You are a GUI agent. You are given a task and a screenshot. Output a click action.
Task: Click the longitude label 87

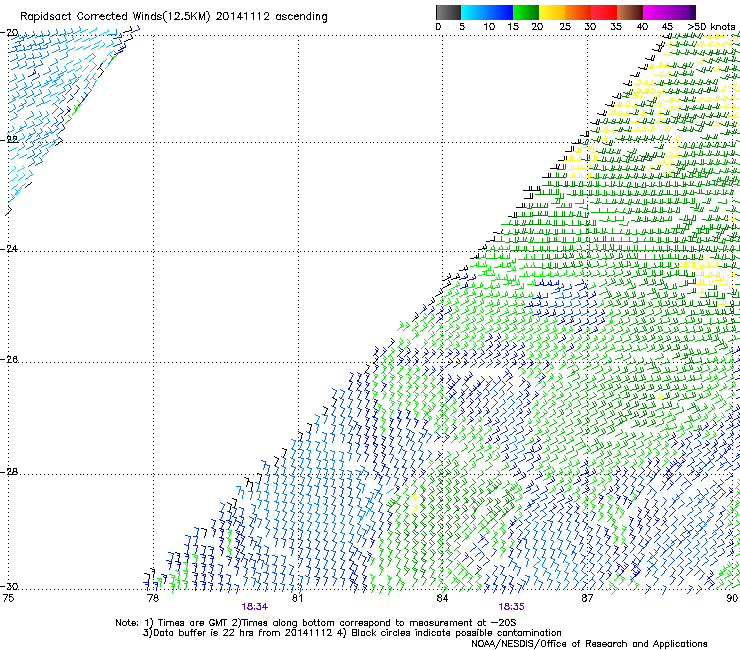[x=587, y=598]
